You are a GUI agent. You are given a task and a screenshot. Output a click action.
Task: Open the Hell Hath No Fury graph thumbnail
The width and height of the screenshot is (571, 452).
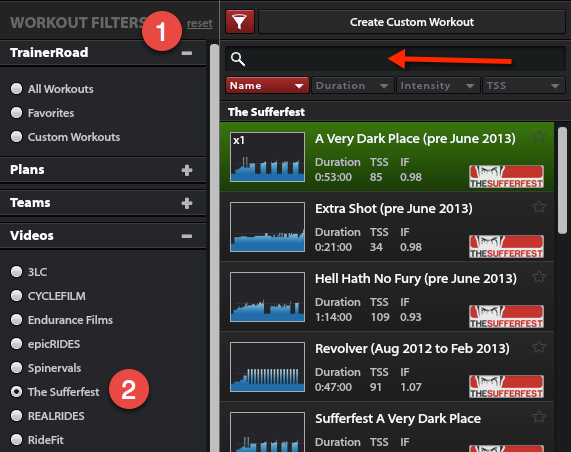coord(268,297)
